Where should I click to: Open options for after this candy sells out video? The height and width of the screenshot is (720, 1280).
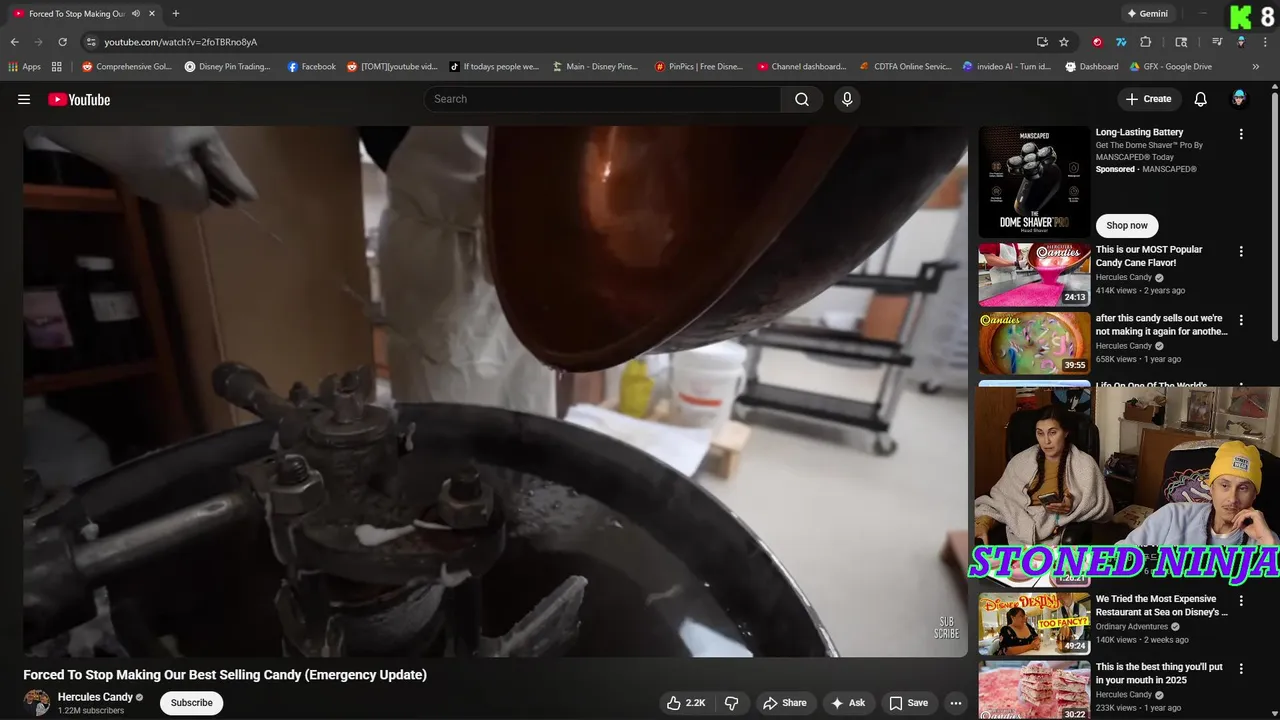click(x=1241, y=320)
